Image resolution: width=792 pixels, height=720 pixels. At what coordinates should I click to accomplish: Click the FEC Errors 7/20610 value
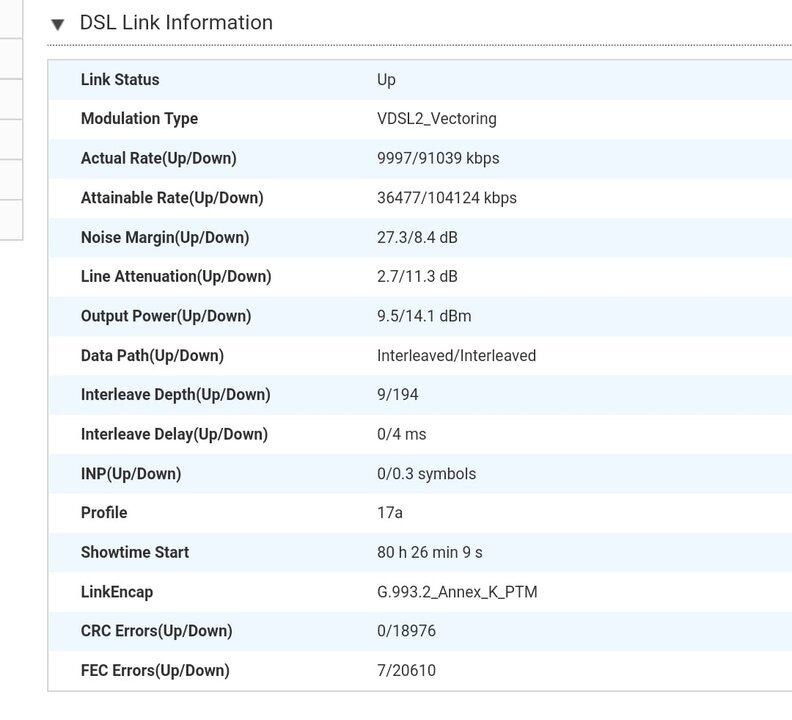406,670
